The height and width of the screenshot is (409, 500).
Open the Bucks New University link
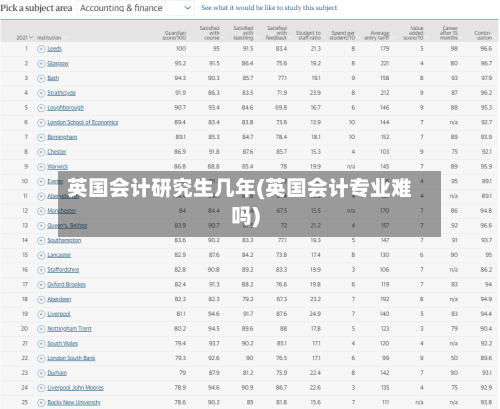[x=74, y=402]
